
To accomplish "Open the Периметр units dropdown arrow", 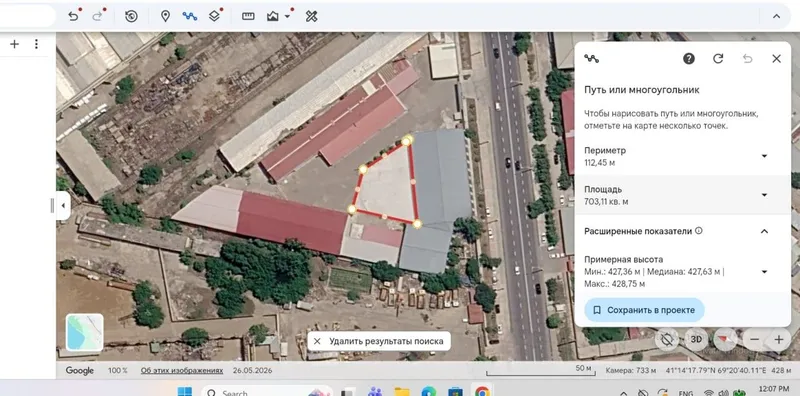I will 764,156.
